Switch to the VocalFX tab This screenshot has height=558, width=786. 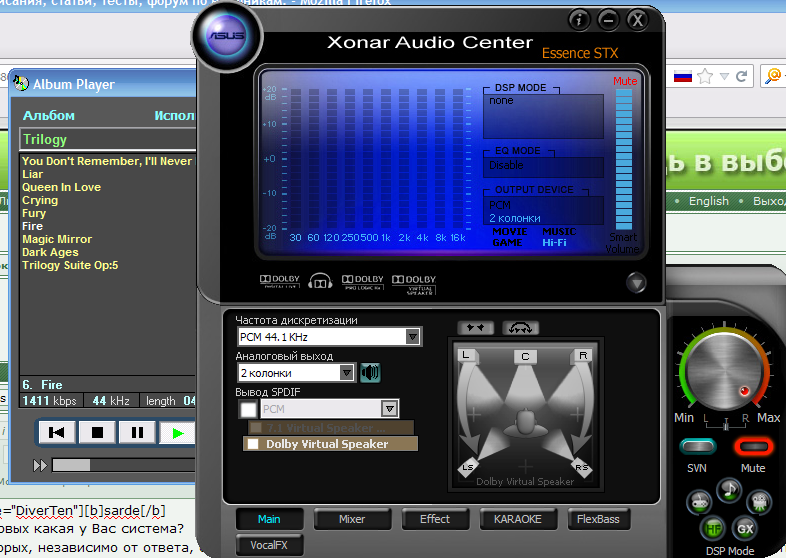coord(269,545)
